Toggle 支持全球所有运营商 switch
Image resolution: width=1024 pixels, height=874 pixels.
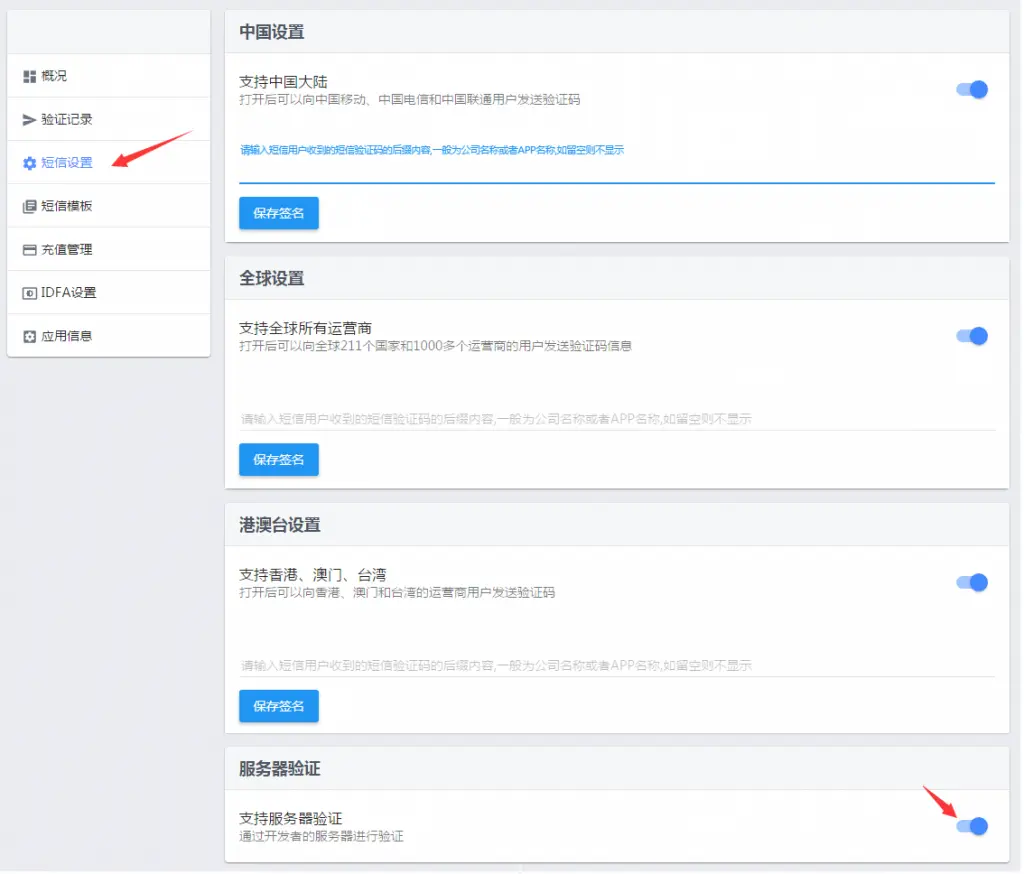pyautogui.click(x=972, y=336)
